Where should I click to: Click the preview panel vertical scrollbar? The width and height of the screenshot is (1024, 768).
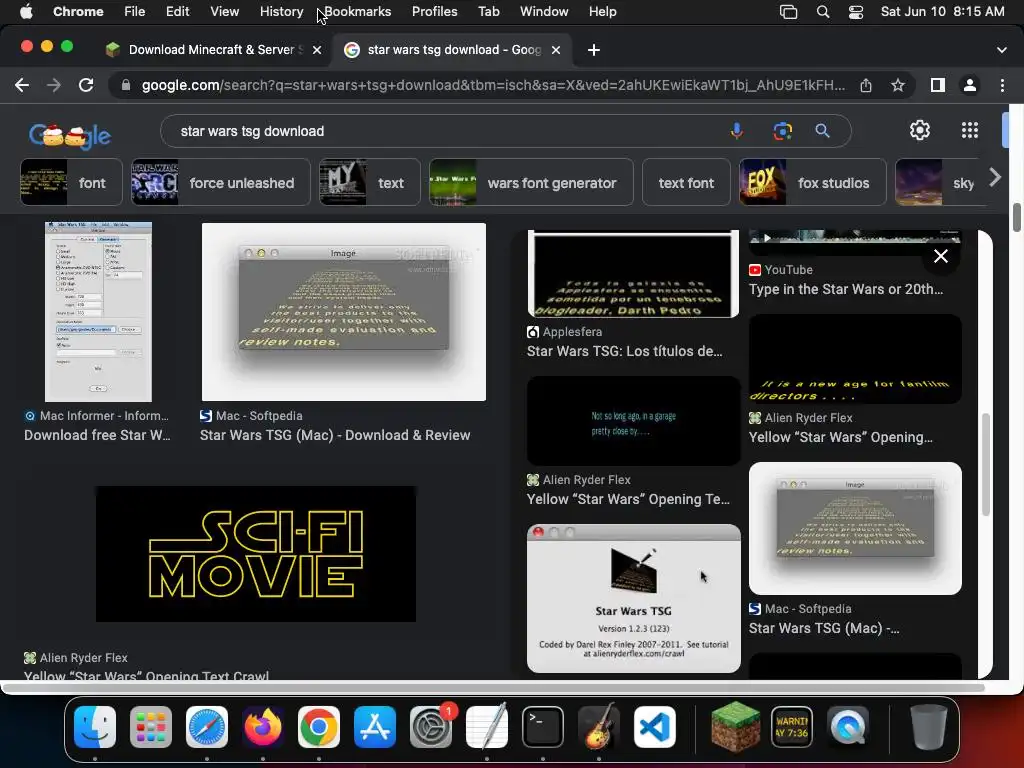(x=985, y=464)
